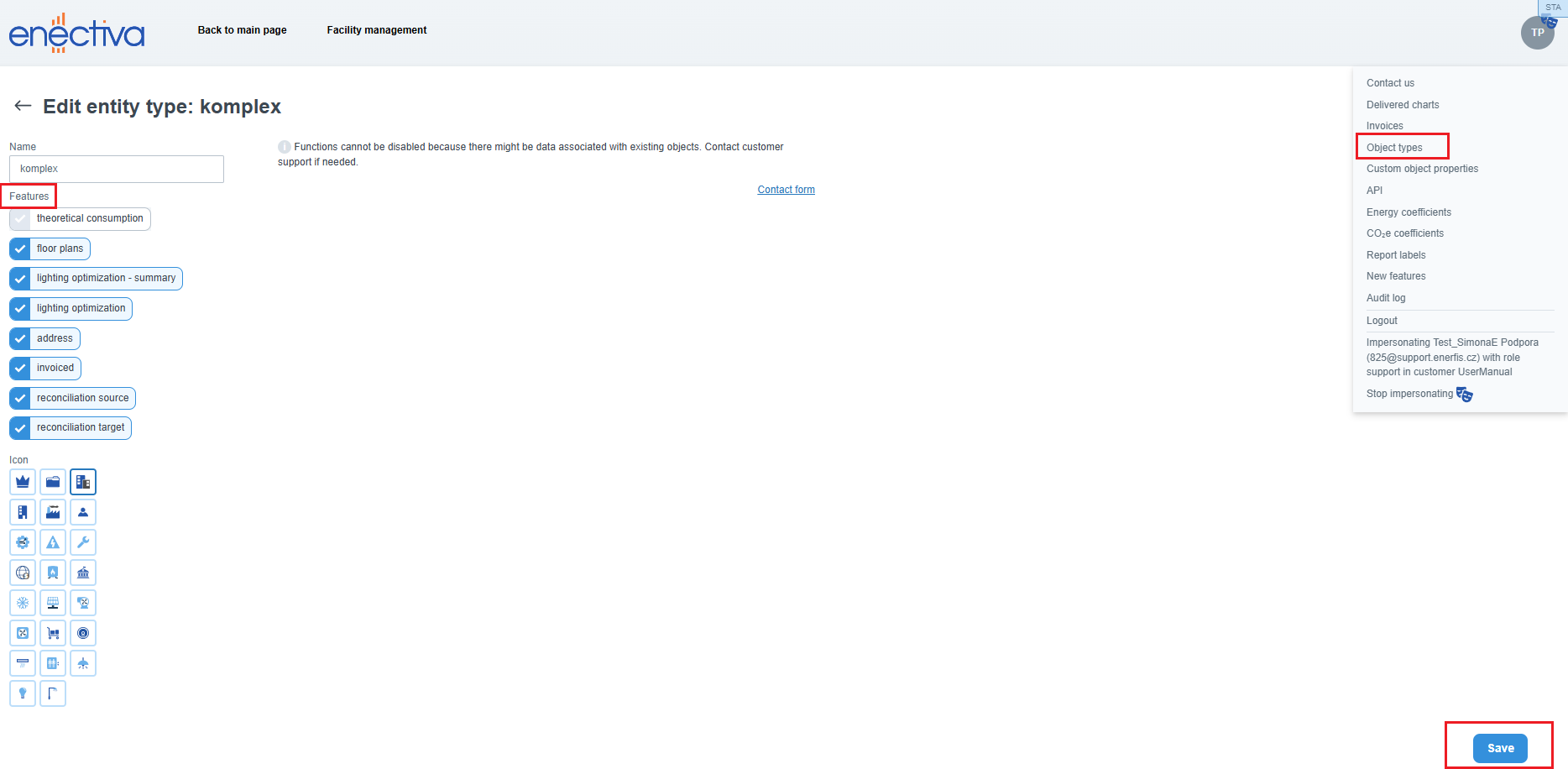
Task: Click the Save button
Action: click(1500, 748)
